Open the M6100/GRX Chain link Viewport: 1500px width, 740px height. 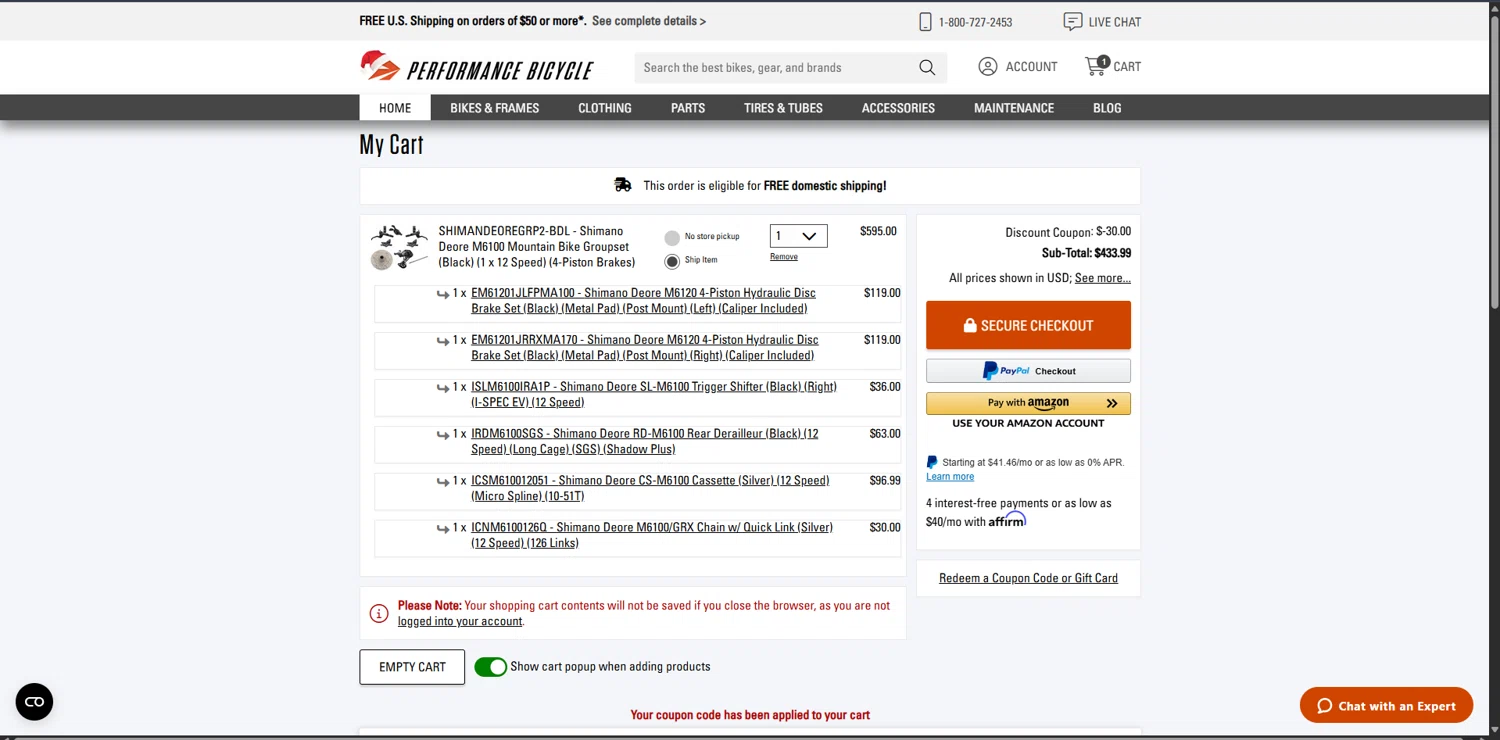(652, 535)
